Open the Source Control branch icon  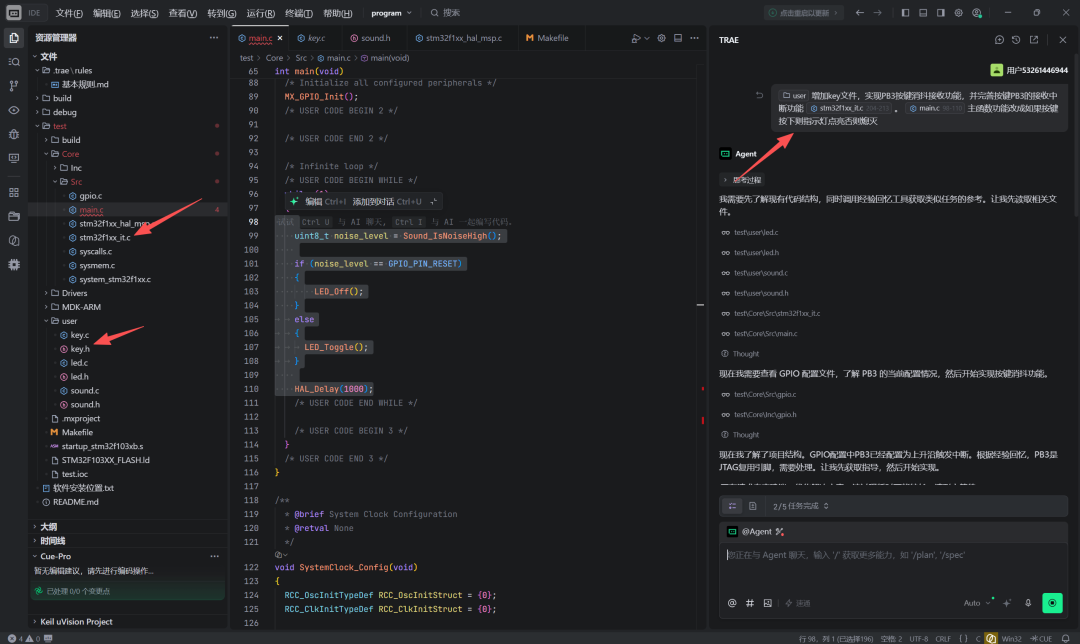pos(14,85)
